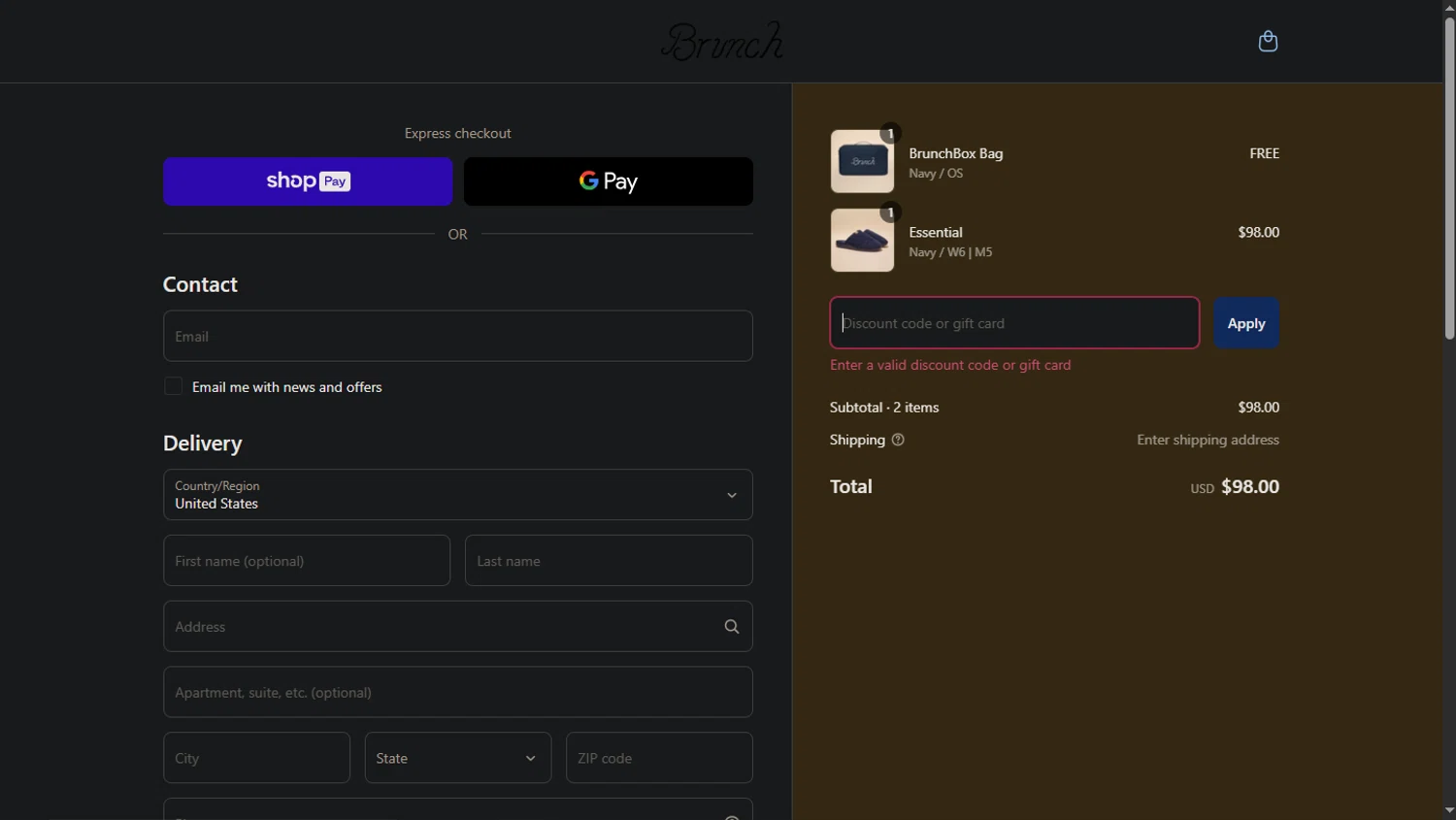
Task: Click the Last name field
Action: pyautogui.click(x=609, y=561)
